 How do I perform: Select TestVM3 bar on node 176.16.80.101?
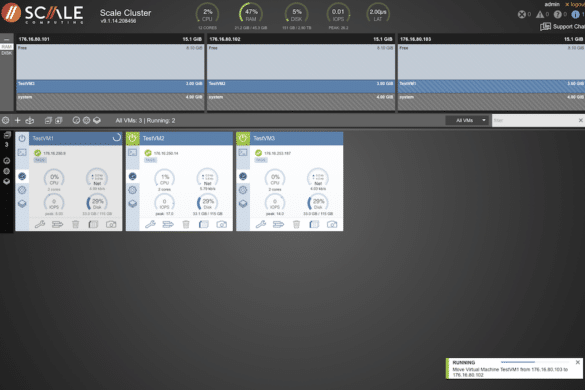(110, 85)
